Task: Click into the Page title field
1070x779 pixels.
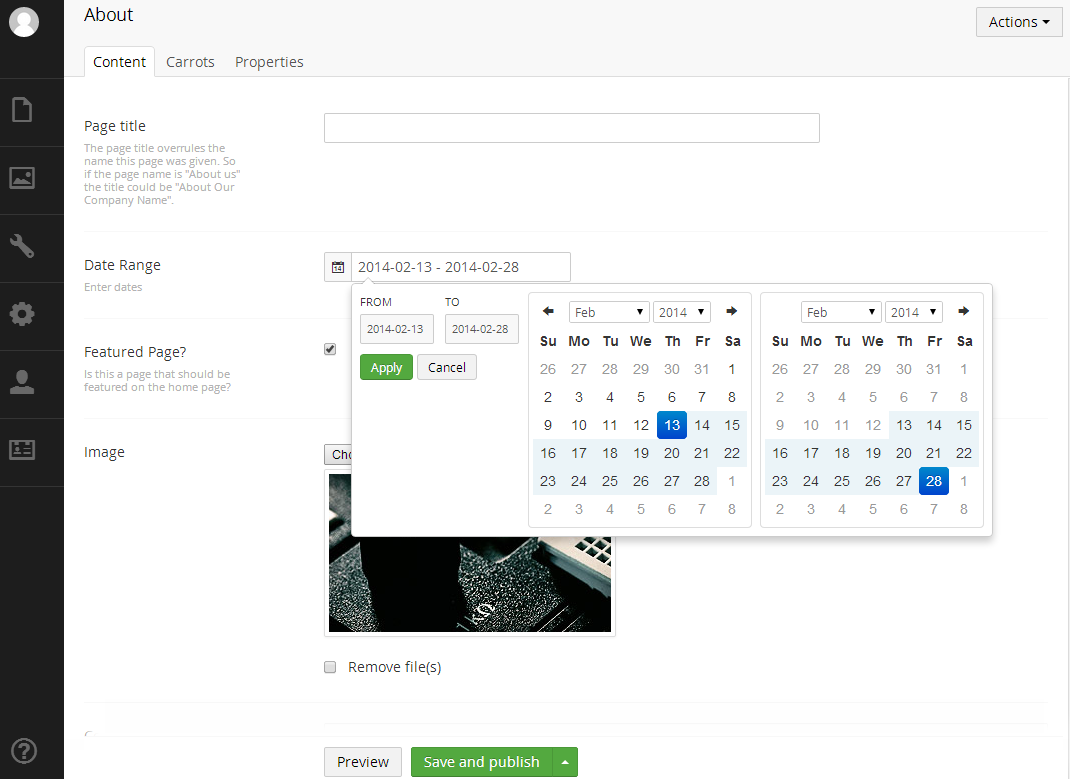Action: pos(571,128)
